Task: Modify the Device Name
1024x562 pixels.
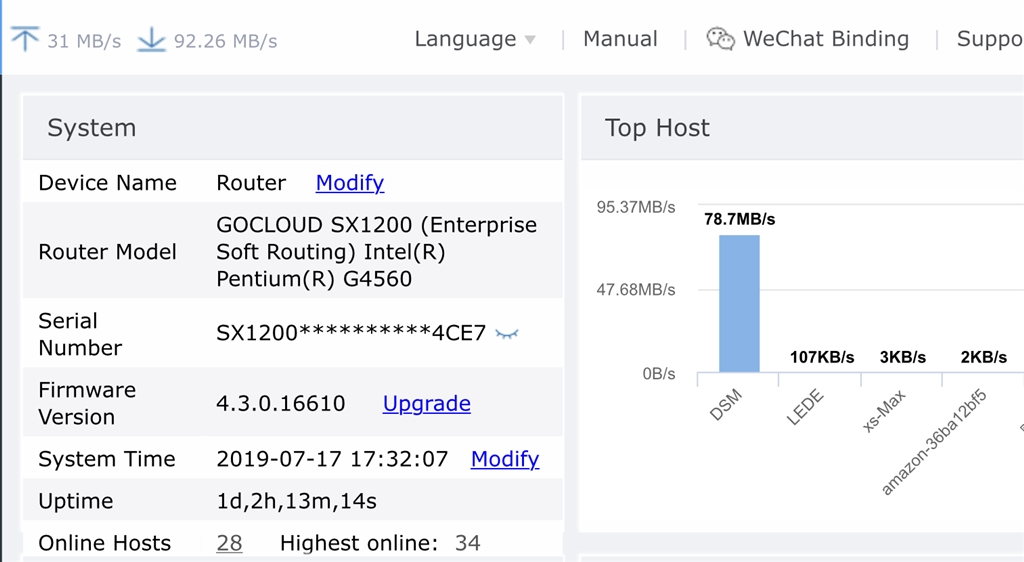Action: pos(350,183)
